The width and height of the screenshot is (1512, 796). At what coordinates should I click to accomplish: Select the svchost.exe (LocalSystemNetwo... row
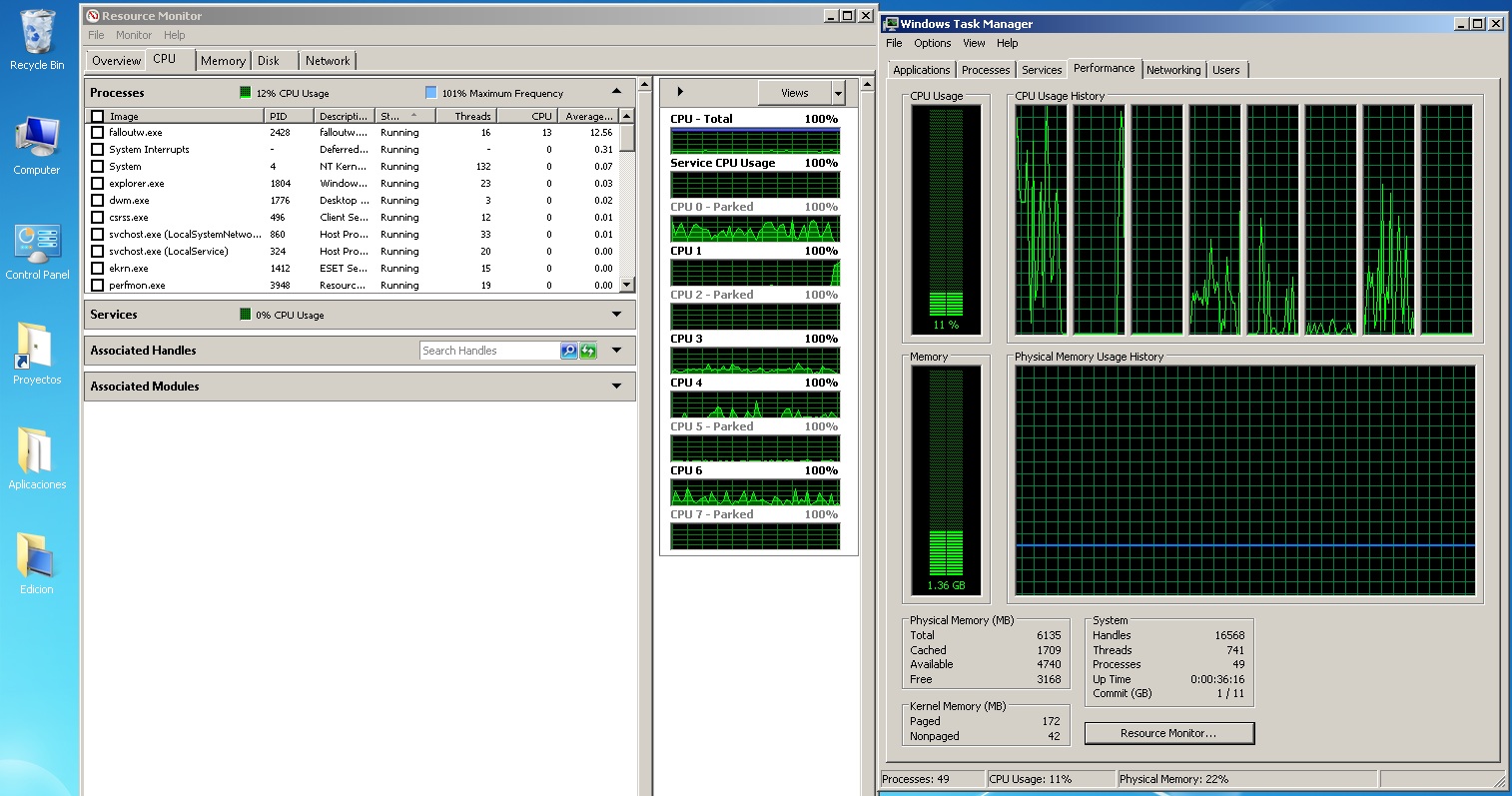pyautogui.click(x=353, y=234)
